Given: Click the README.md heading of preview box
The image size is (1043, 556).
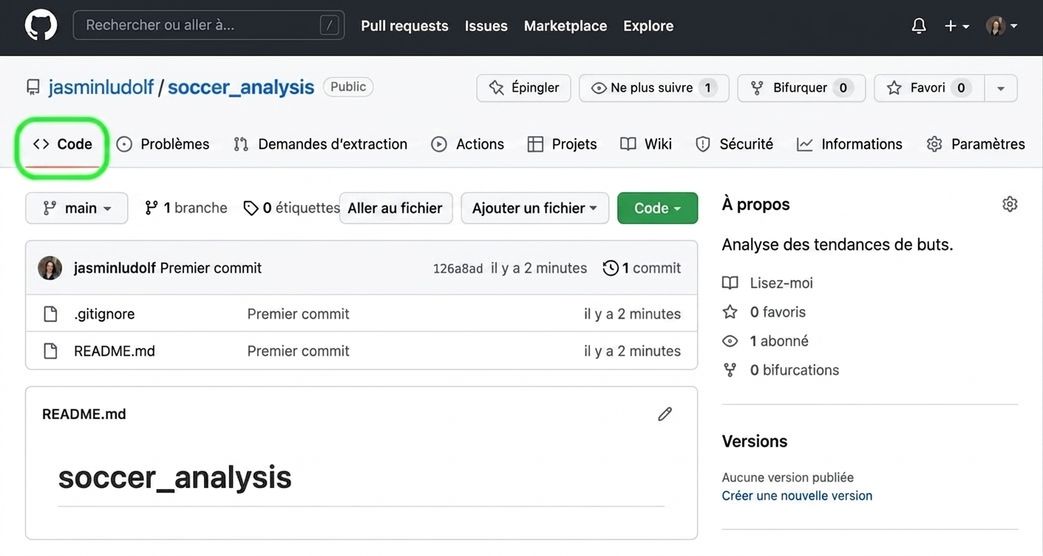Looking at the screenshot, I should click(x=84, y=414).
